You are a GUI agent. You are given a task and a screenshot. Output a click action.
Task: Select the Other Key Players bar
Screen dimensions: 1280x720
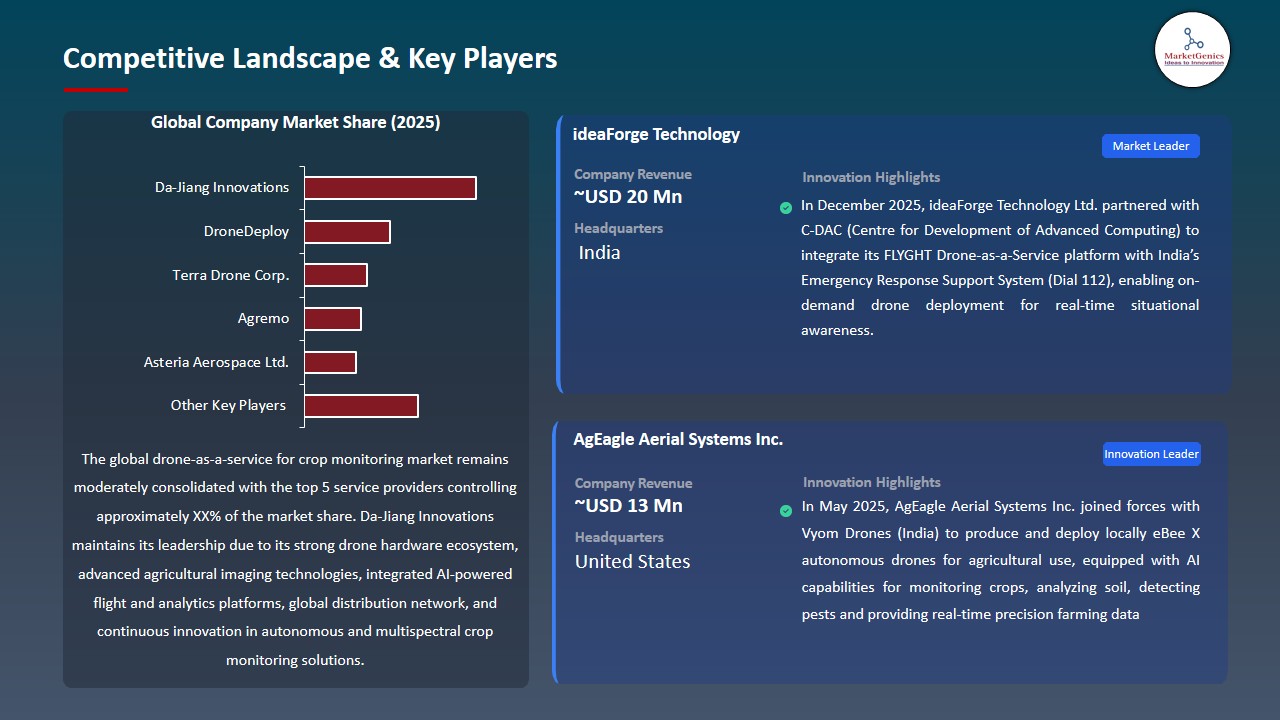coord(361,406)
